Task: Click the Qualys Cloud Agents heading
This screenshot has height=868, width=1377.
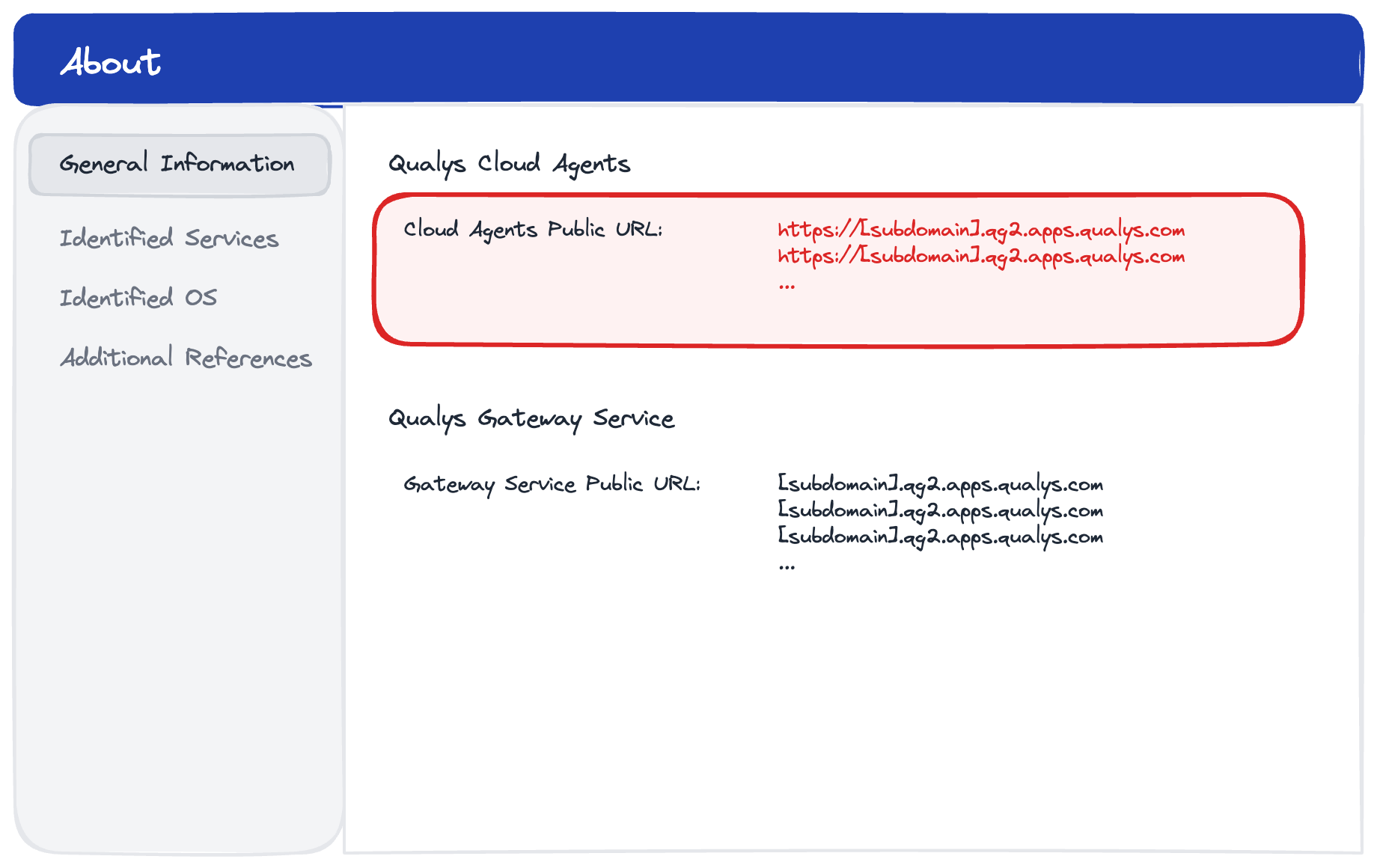Action: point(509,162)
